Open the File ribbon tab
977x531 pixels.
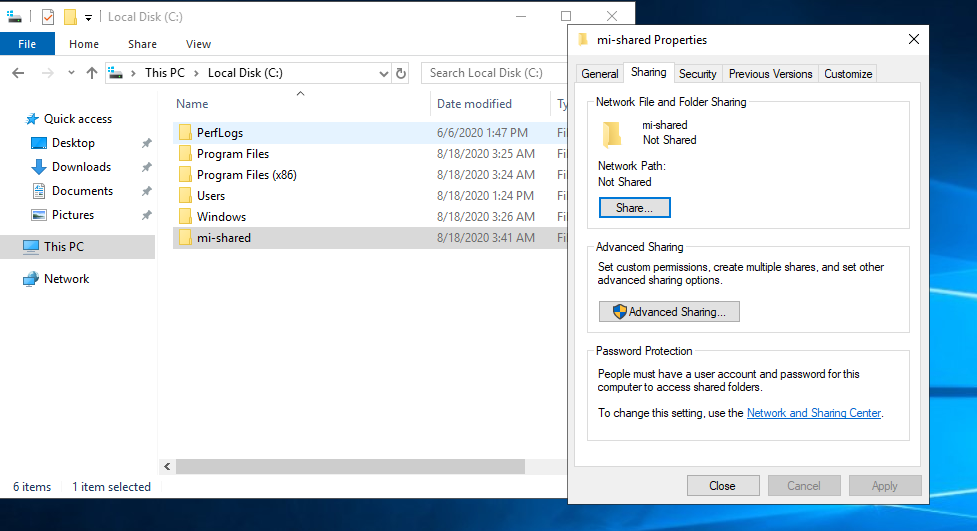point(27,44)
